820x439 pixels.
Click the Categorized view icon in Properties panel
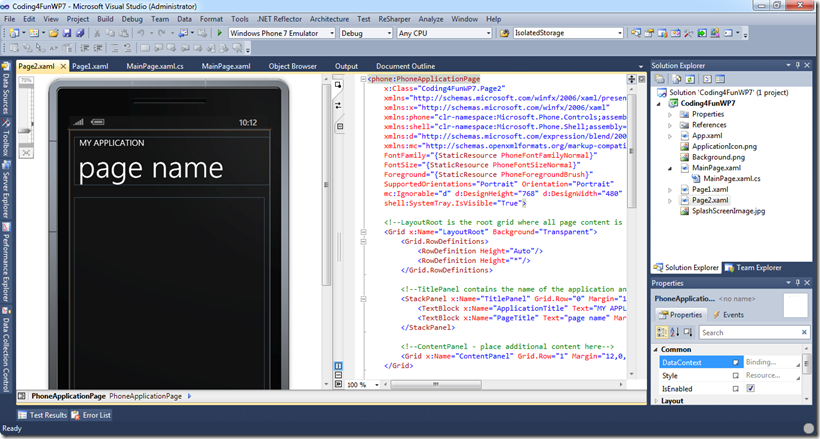coord(662,332)
